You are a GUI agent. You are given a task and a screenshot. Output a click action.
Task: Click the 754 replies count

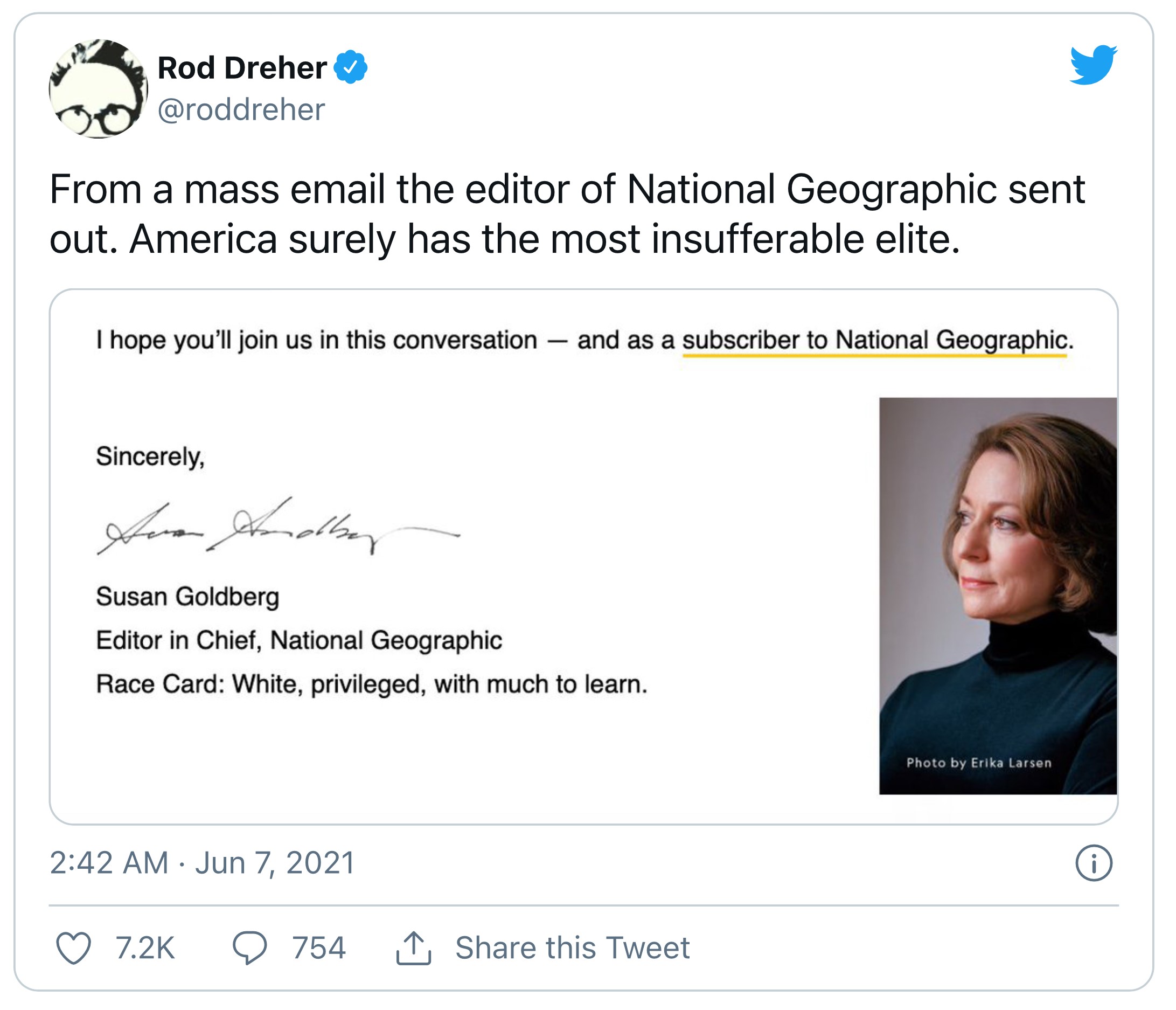pyautogui.click(x=319, y=948)
